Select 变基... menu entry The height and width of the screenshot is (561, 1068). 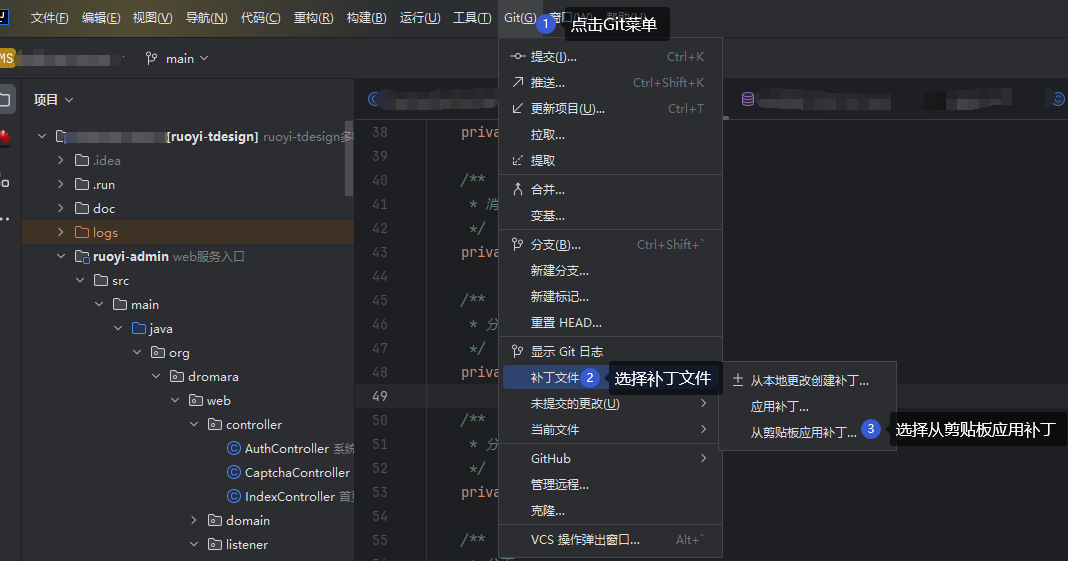pos(610,216)
